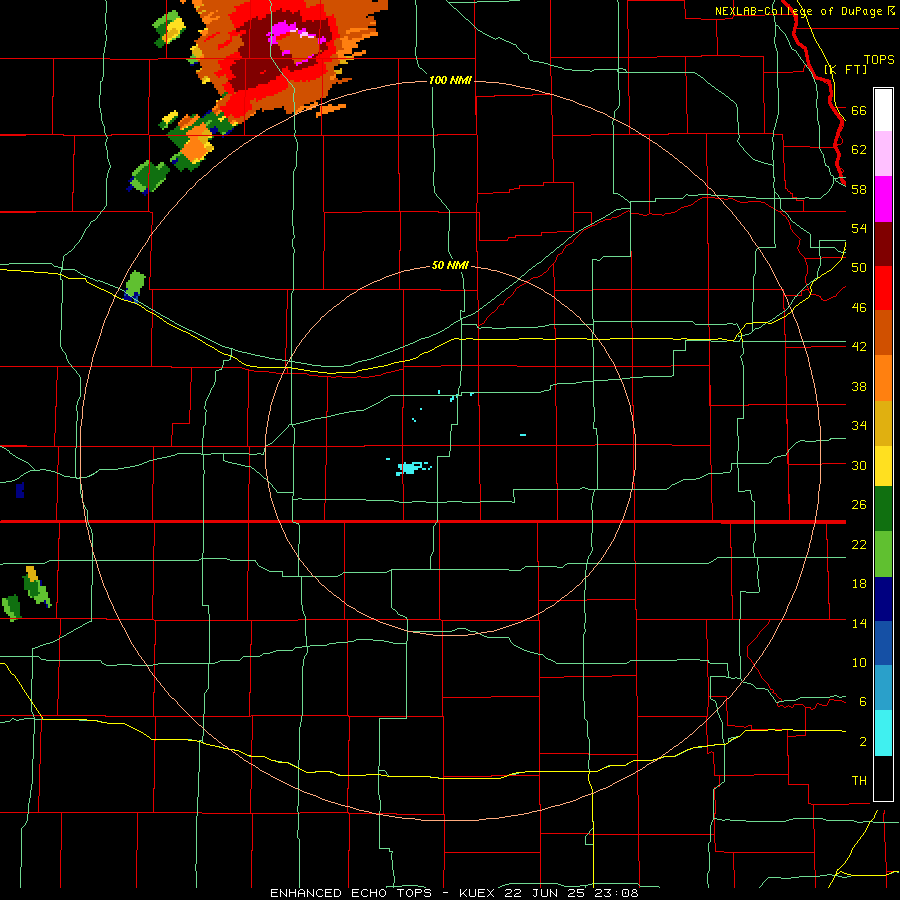Click the light pink swatch between 58 and 62
The height and width of the screenshot is (900, 900).
(x=883, y=153)
